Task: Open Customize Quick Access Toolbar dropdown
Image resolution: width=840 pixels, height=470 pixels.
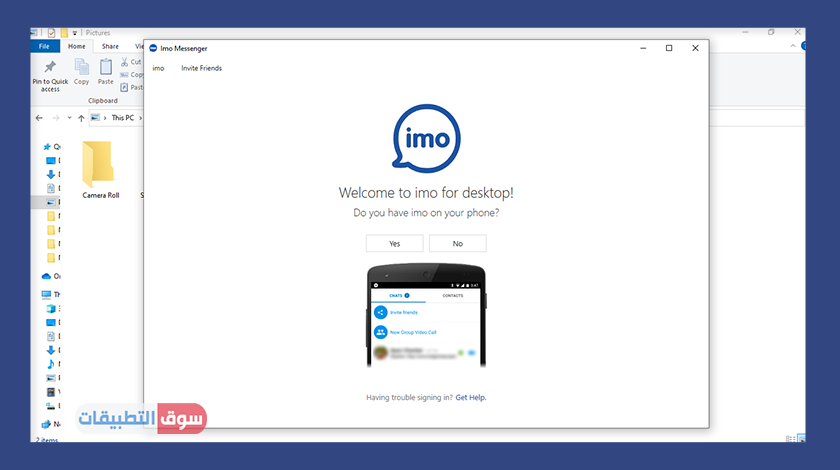Action: [x=75, y=33]
